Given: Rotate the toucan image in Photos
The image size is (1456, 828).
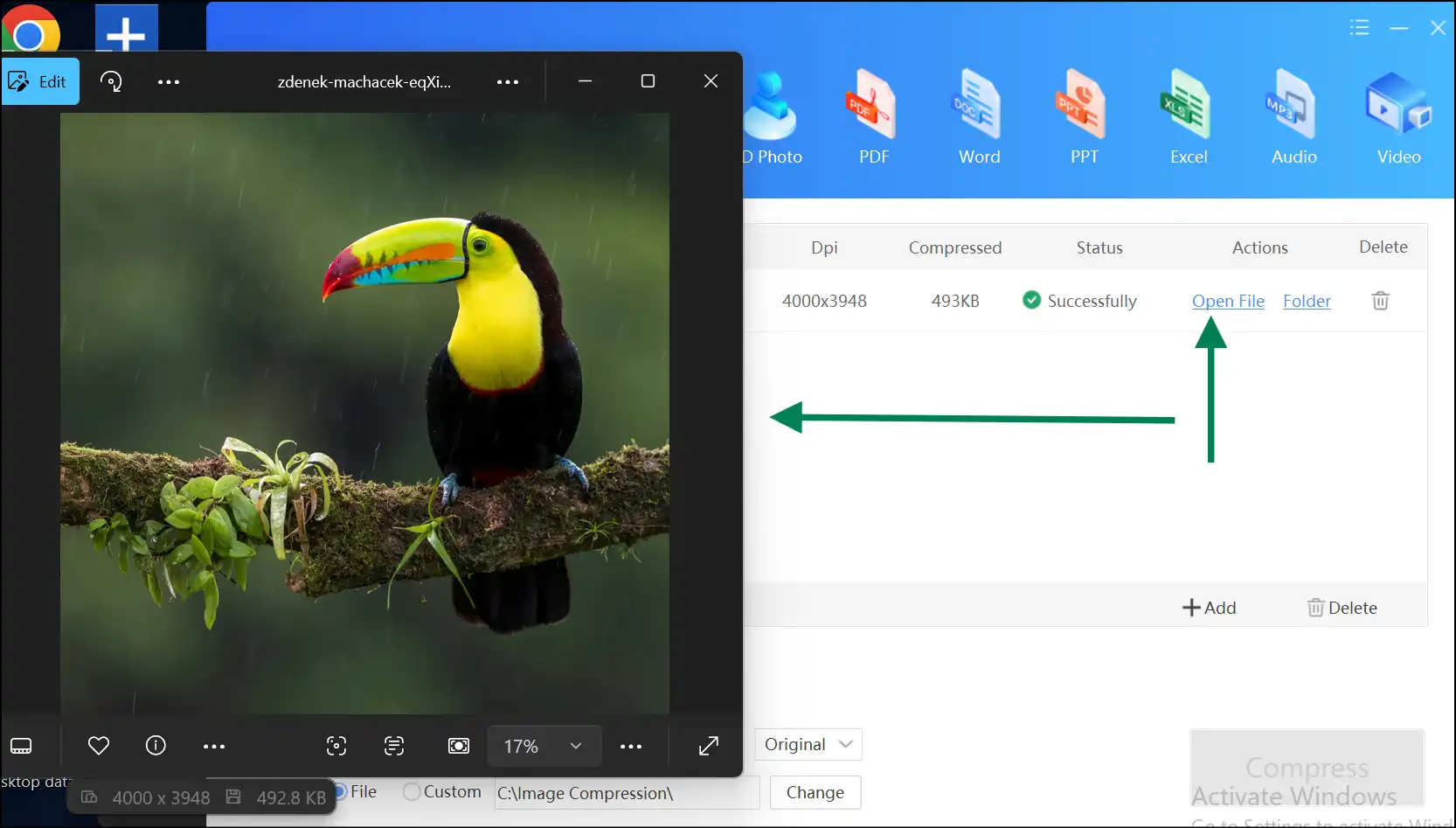Looking at the screenshot, I should [x=111, y=81].
